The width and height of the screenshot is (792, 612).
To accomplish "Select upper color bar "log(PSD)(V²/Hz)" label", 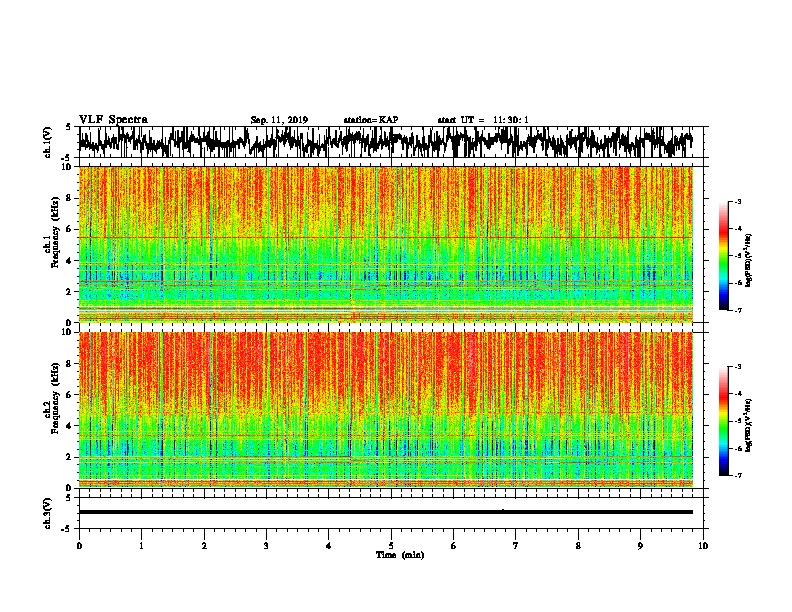I will point(749,261).
